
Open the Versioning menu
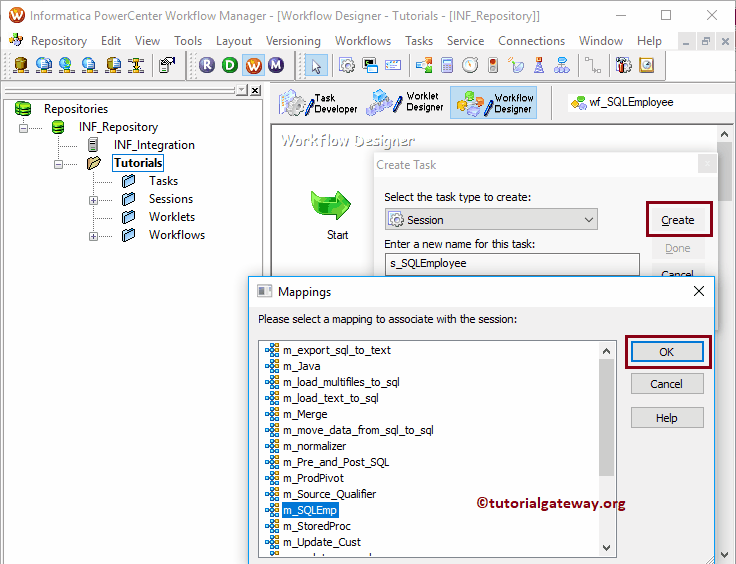(293, 41)
